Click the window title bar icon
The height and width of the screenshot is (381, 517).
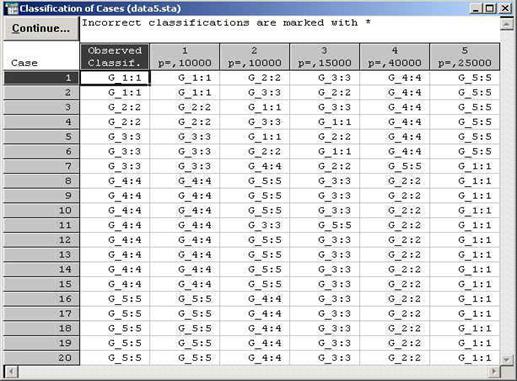(11, 8)
